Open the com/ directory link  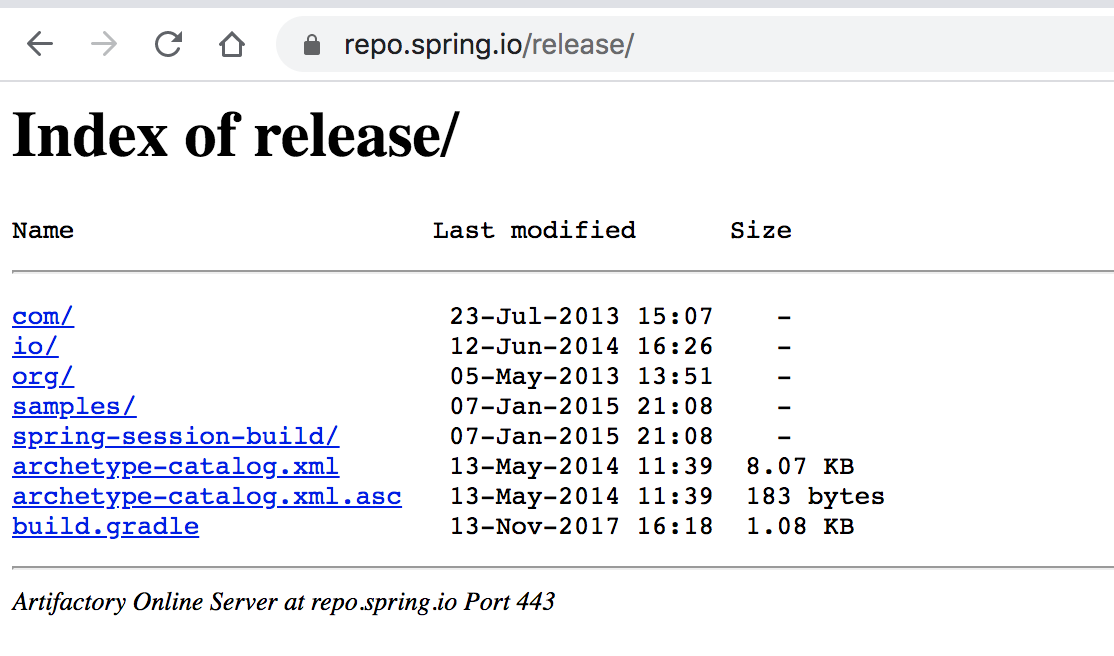[x=43, y=316]
